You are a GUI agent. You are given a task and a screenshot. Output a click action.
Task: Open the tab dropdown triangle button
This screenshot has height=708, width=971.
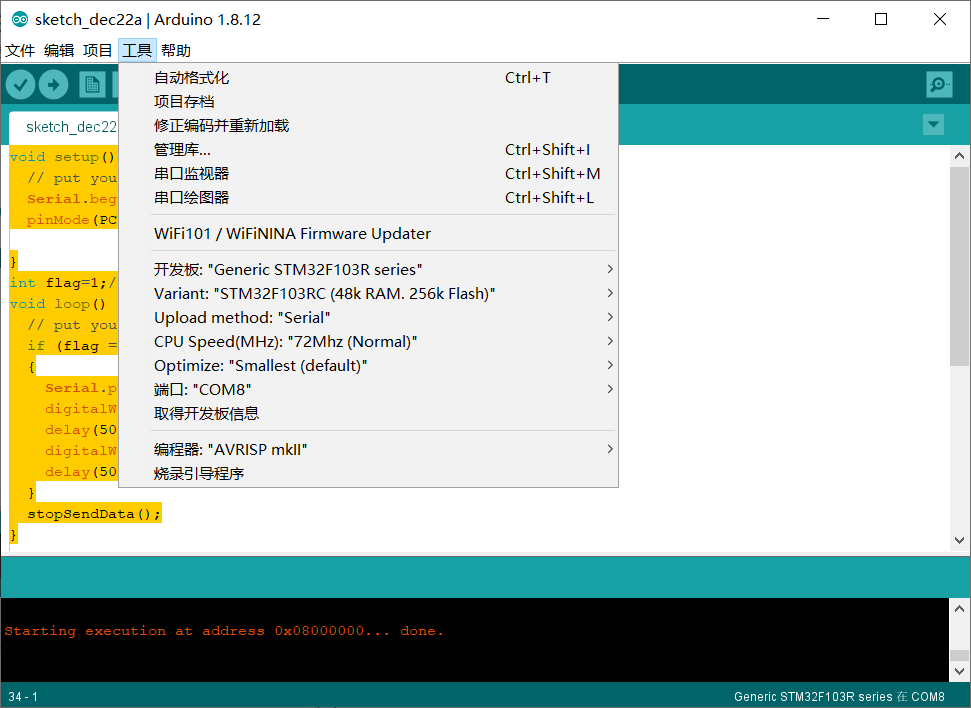click(933, 125)
